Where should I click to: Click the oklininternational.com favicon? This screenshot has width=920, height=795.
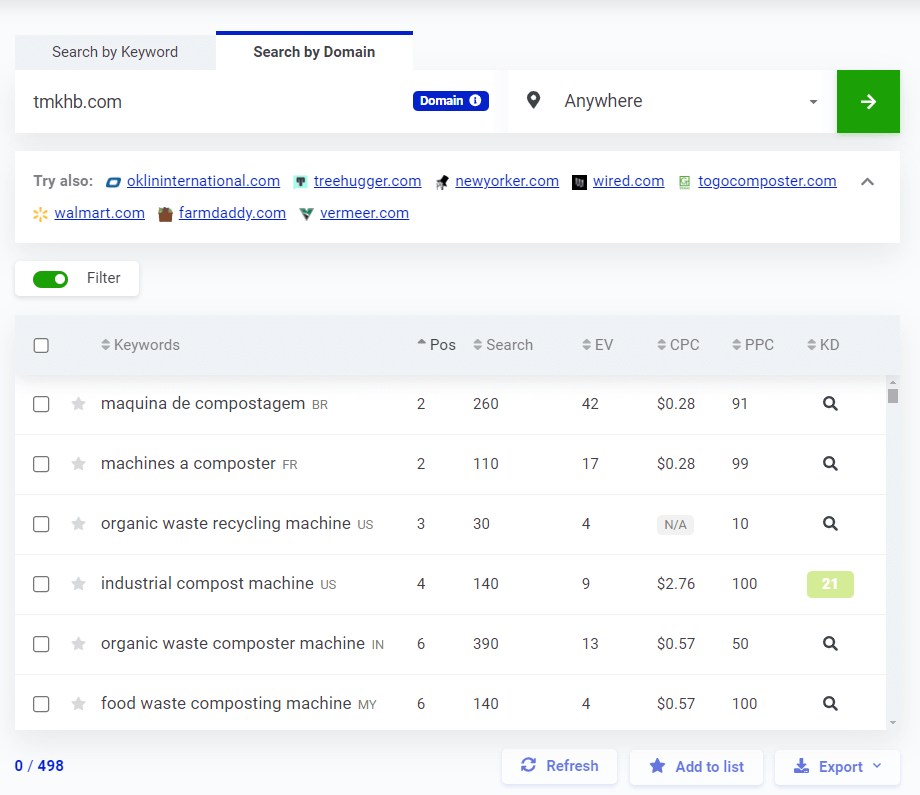pyautogui.click(x=113, y=182)
